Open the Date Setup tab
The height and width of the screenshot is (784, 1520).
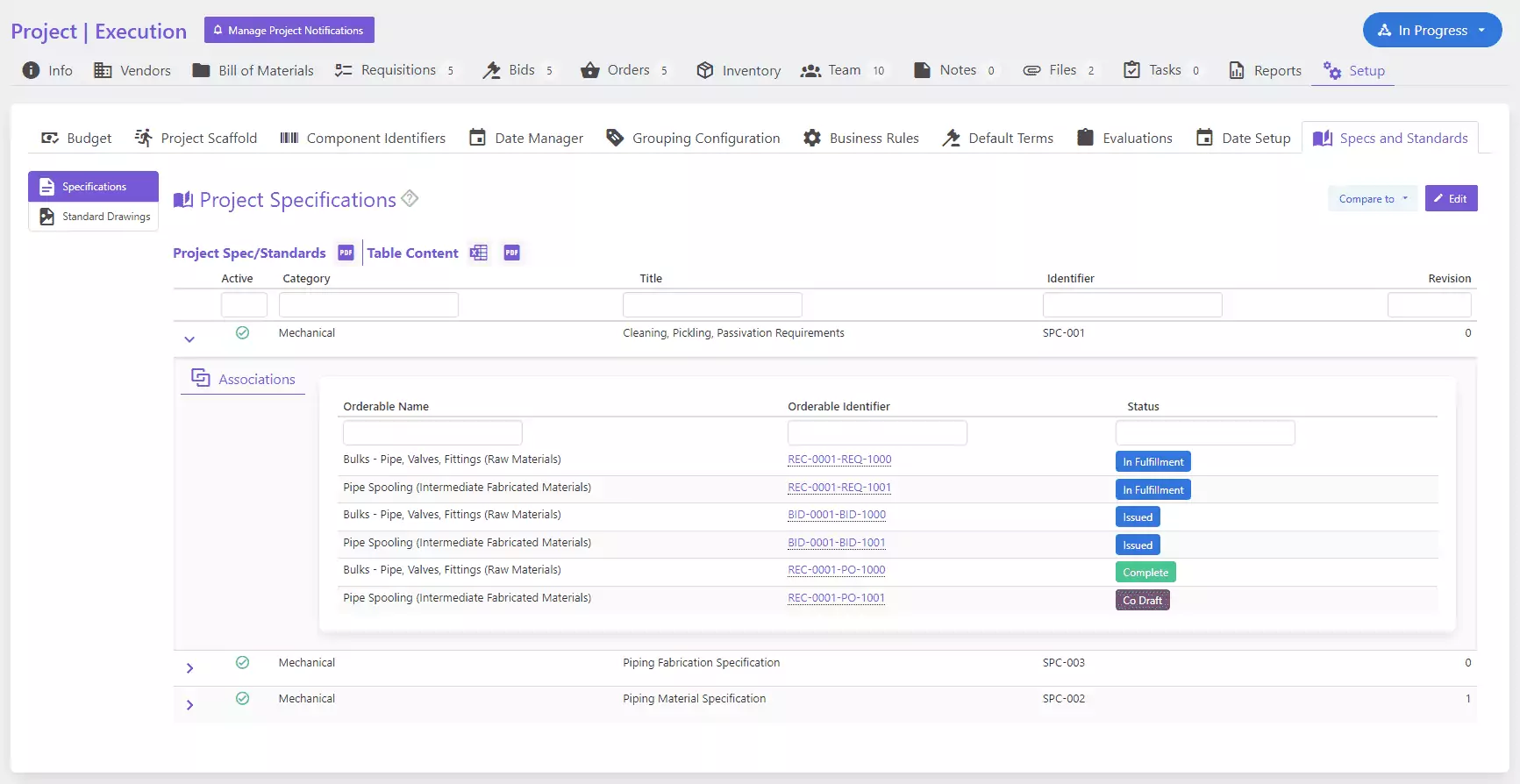click(1244, 138)
